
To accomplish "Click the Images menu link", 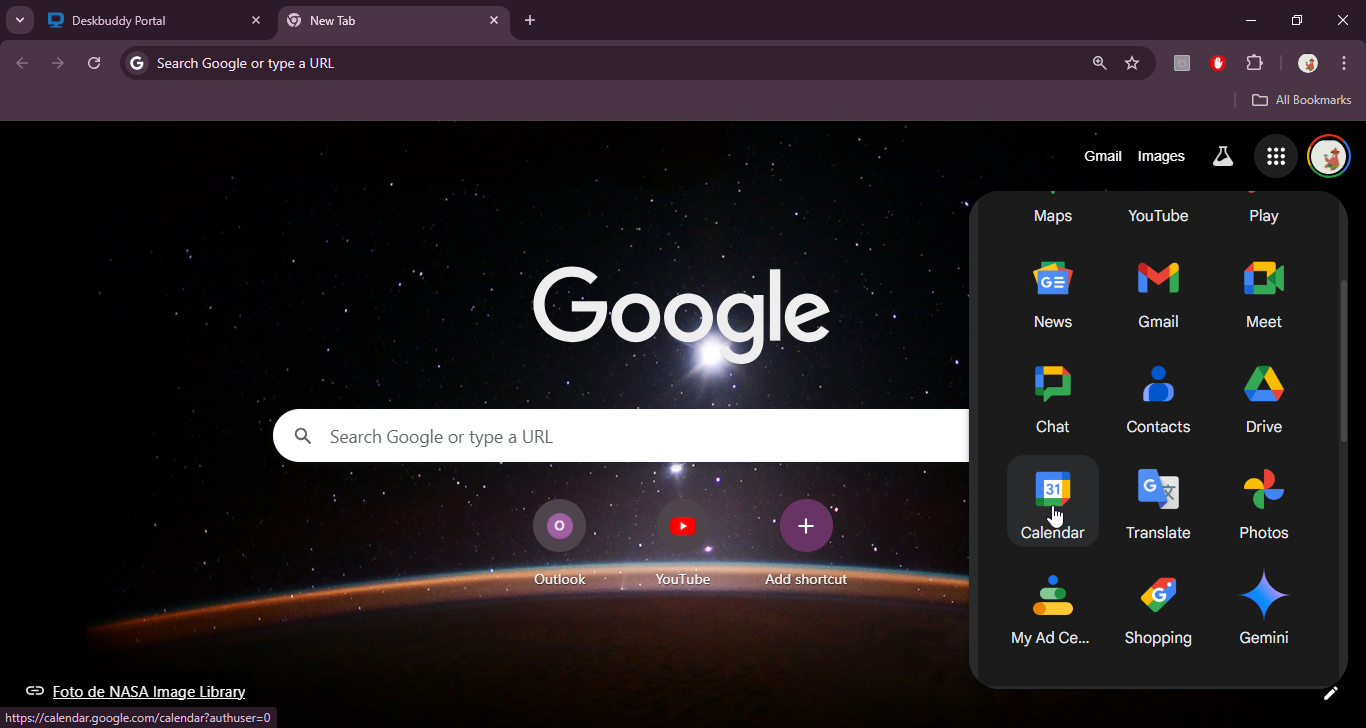I will (x=1160, y=156).
